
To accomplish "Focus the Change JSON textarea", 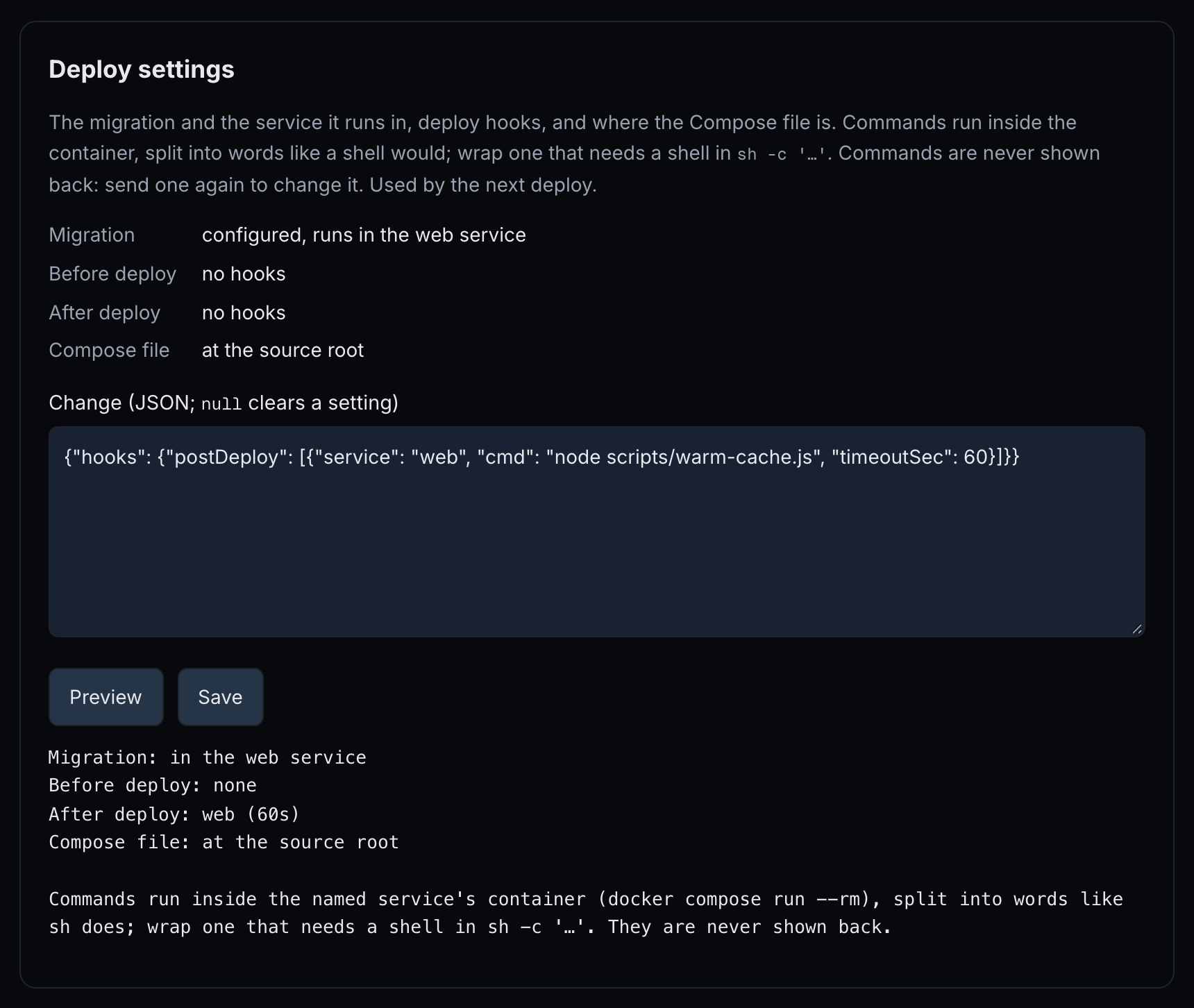I will [597, 532].
